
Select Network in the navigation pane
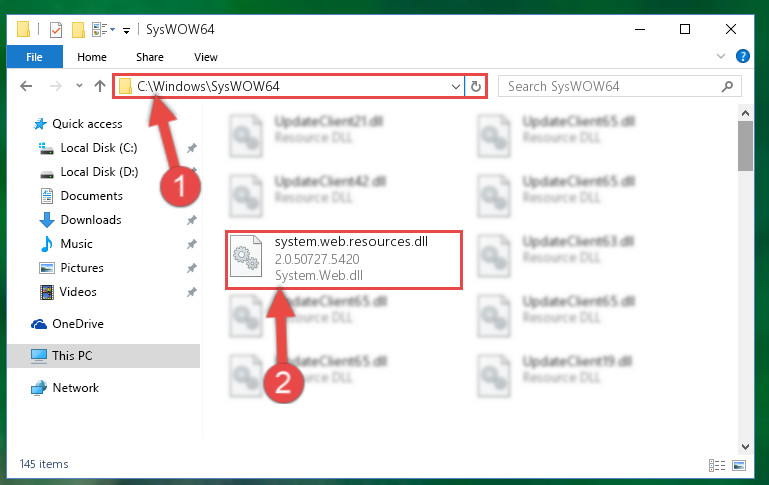[76, 387]
